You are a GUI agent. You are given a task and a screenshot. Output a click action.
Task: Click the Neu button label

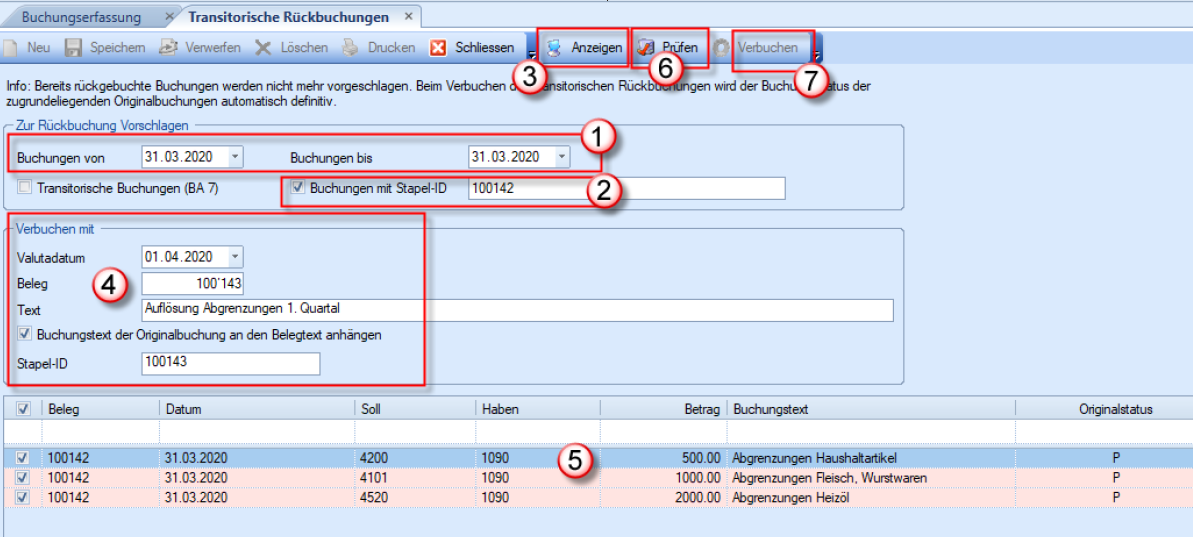coord(39,48)
